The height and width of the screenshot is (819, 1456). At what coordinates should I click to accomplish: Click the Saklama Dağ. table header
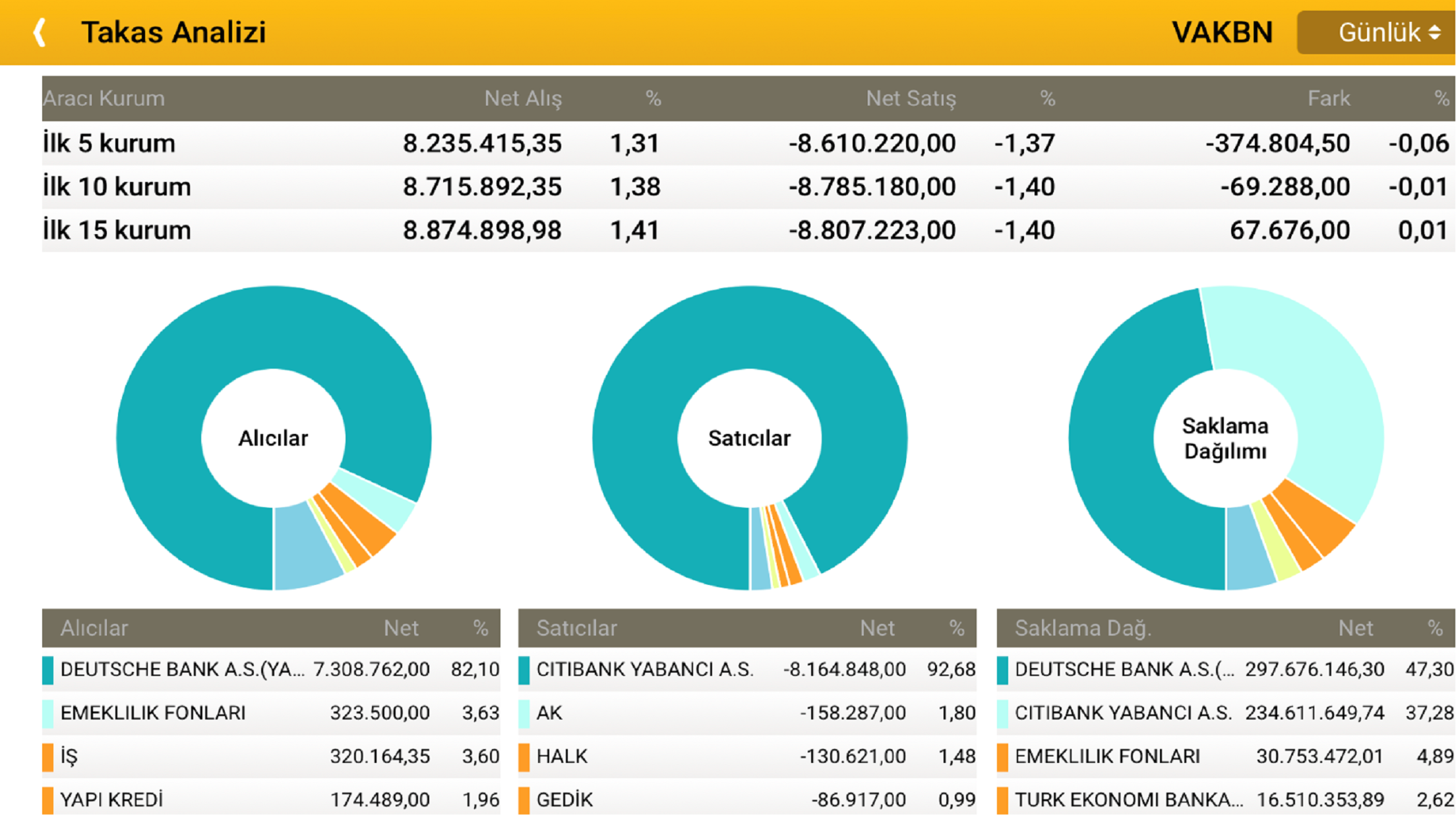(1083, 628)
